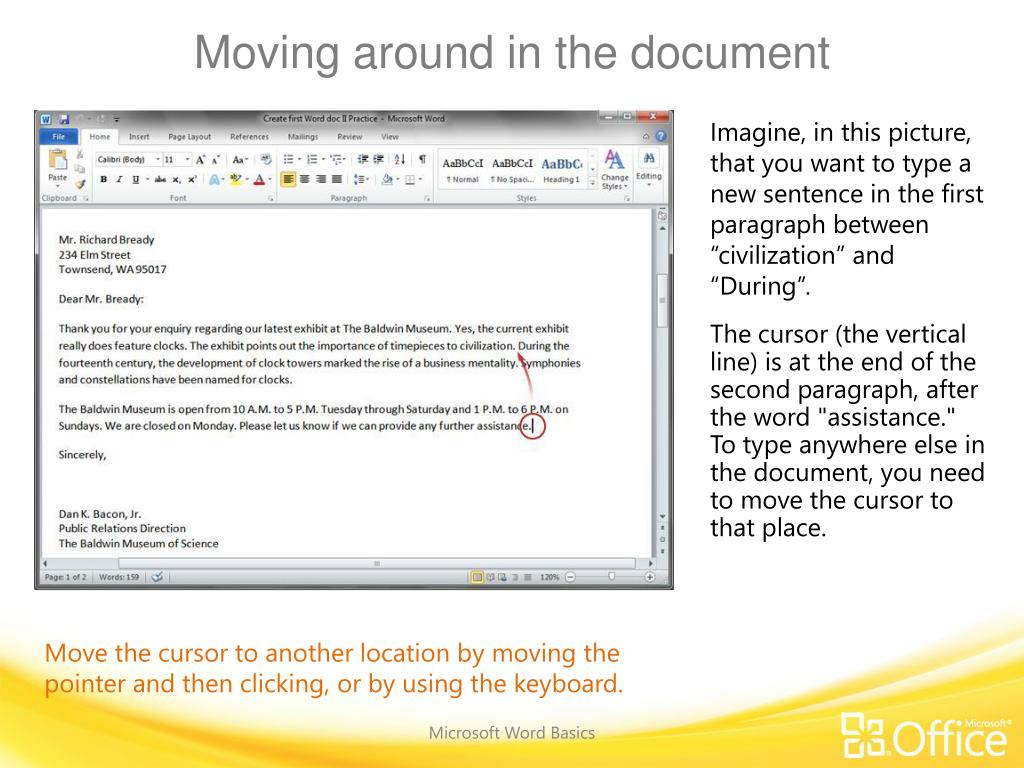Toggle Center alignment
The image size is (1024, 768).
tap(304, 180)
